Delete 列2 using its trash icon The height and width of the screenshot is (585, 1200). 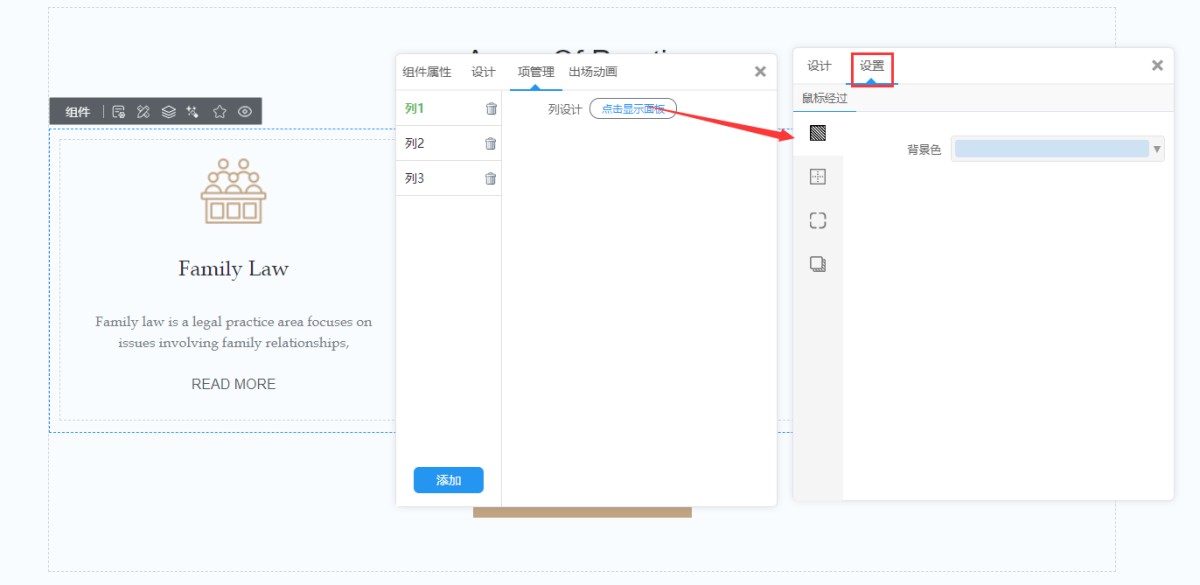[x=490, y=144]
